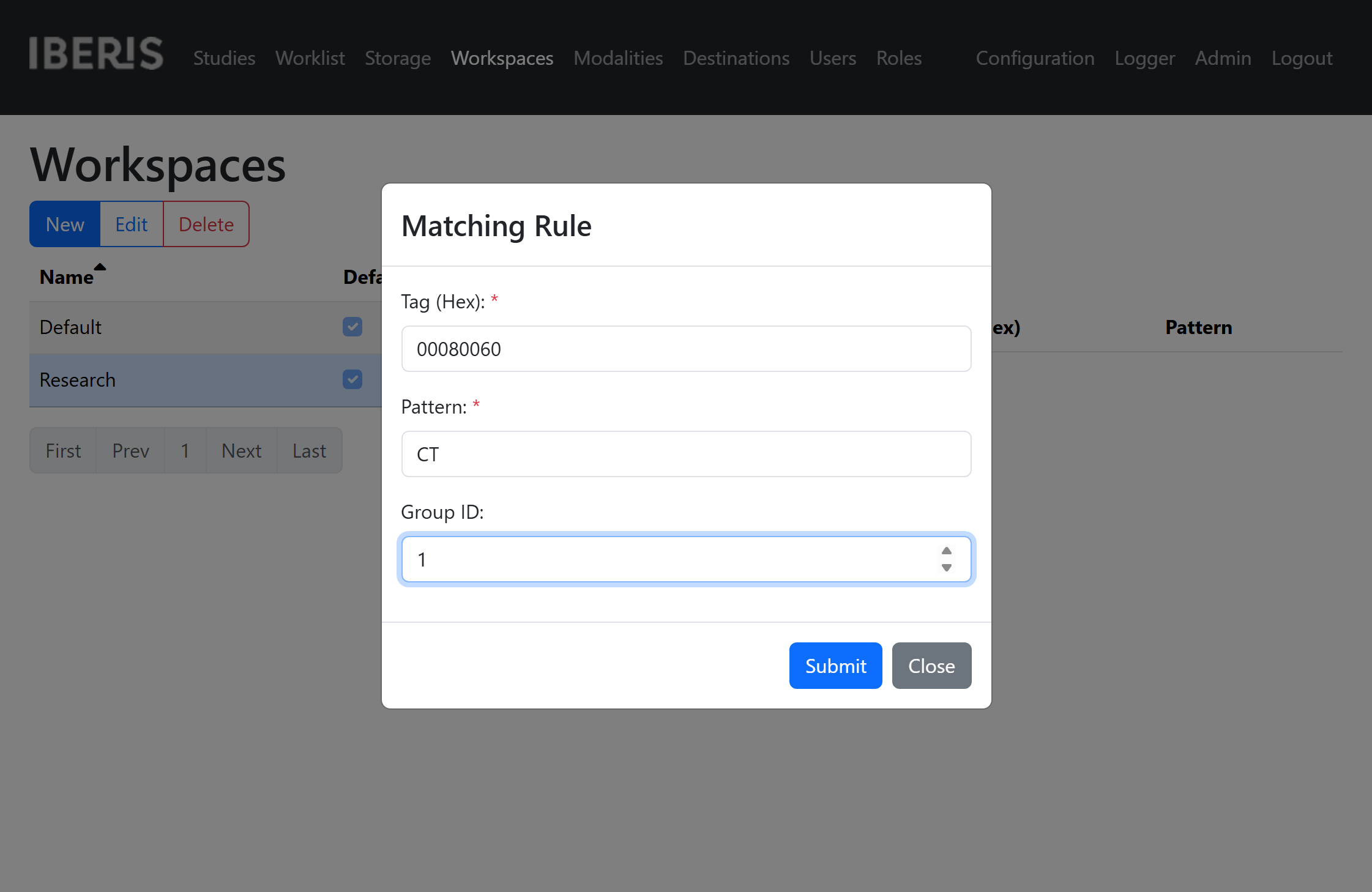1372x892 pixels.
Task: Click the IBERIS logo
Action: 96,53
